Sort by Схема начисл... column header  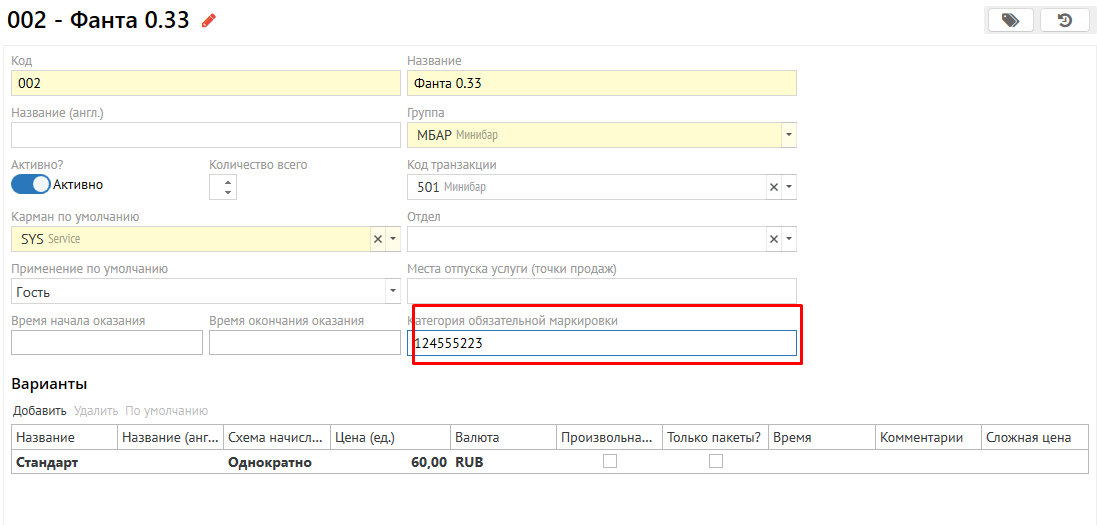pyautogui.click(x=277, y=438)
